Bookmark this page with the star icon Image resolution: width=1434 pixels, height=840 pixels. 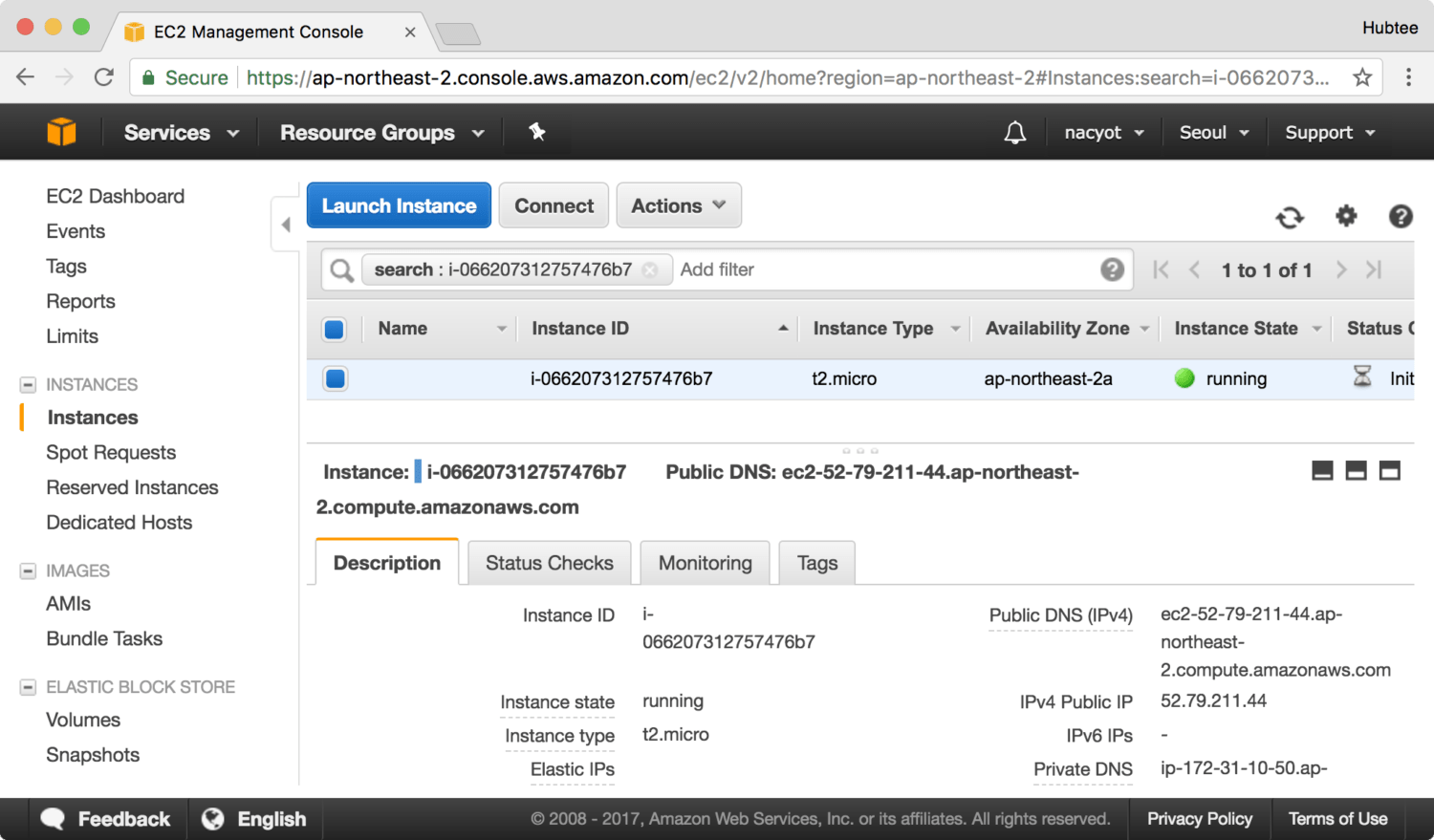tap(1362, 77)
